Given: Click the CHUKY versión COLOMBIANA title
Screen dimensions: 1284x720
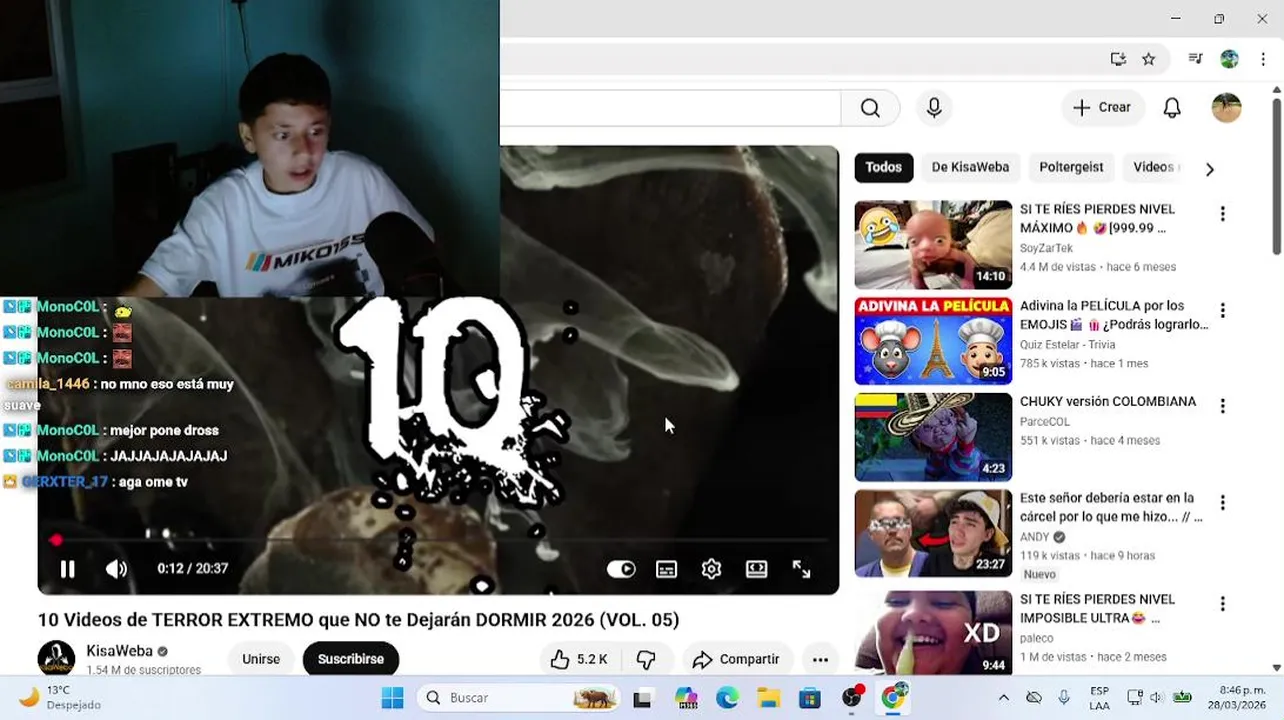Looking at the screenshot, I should pyautogui.click(x=1108, y=401).
